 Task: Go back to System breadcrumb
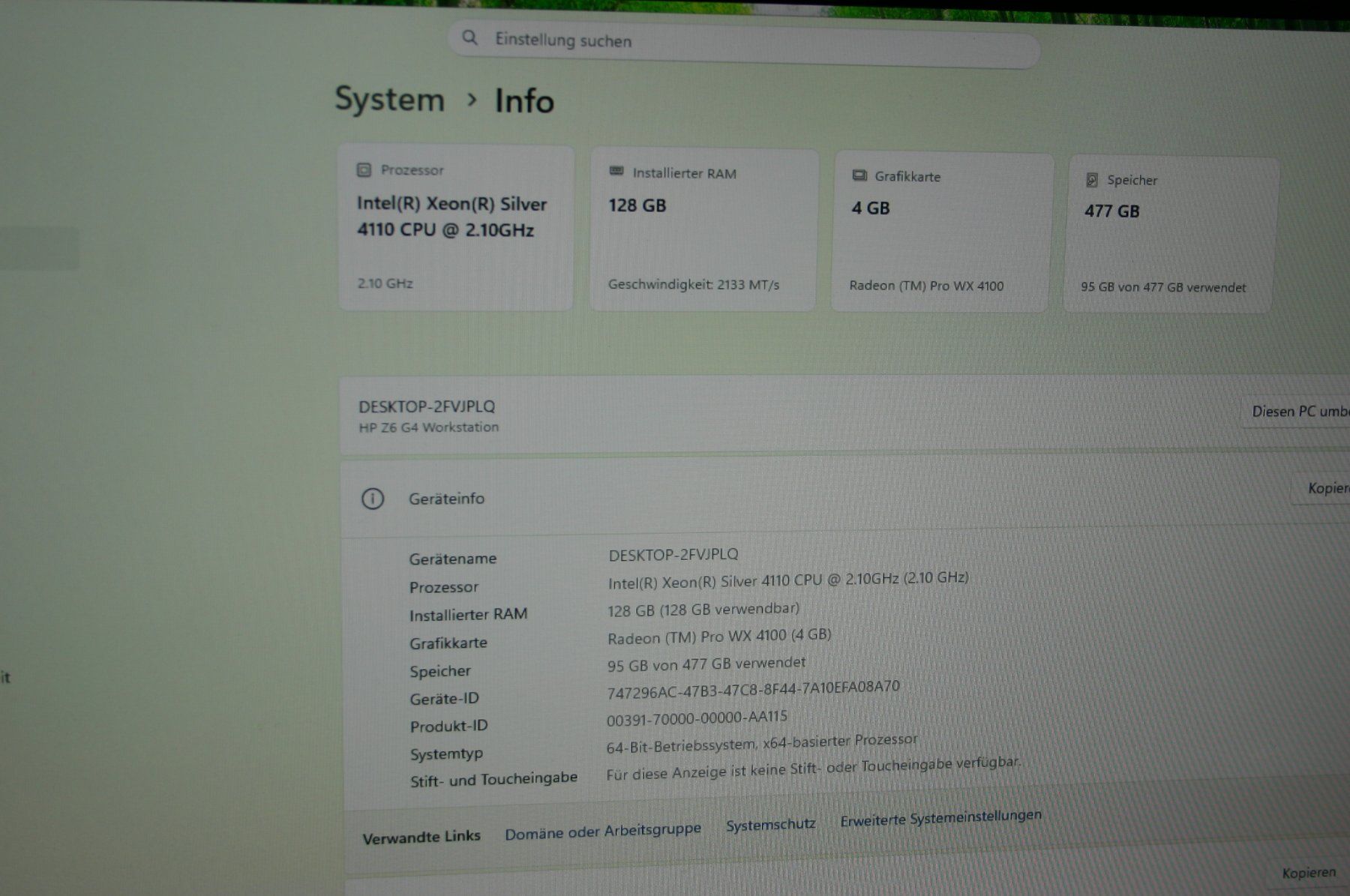[390, 100]
